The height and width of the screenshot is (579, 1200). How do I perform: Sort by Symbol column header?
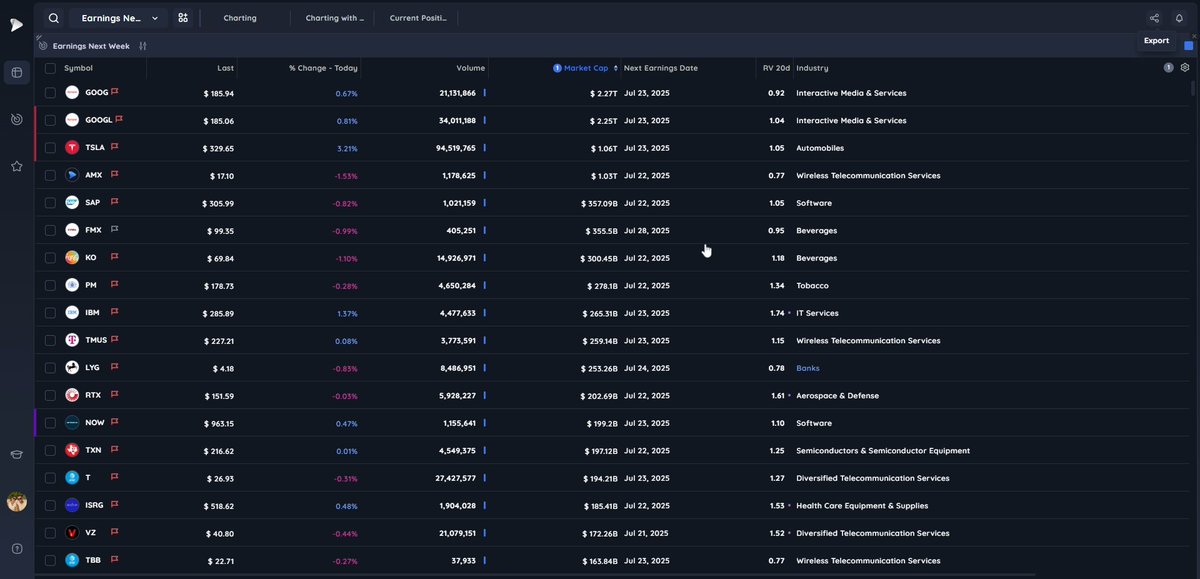coord(78,68)
